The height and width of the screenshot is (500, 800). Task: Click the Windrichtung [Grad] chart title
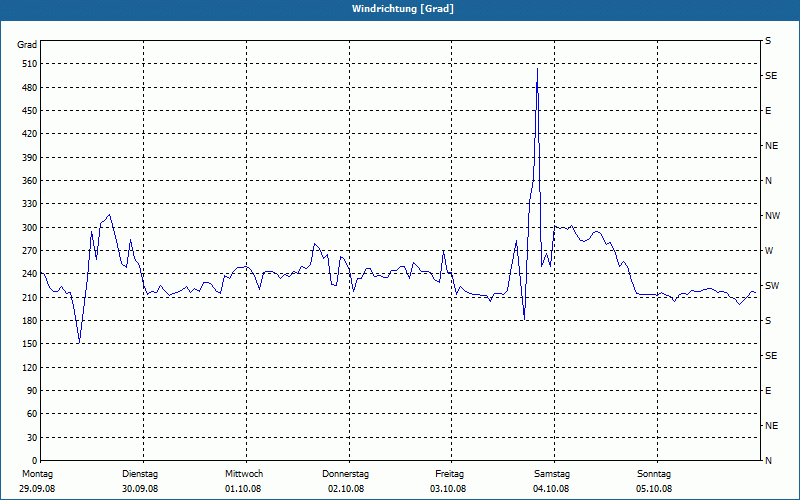pos(403,9)
